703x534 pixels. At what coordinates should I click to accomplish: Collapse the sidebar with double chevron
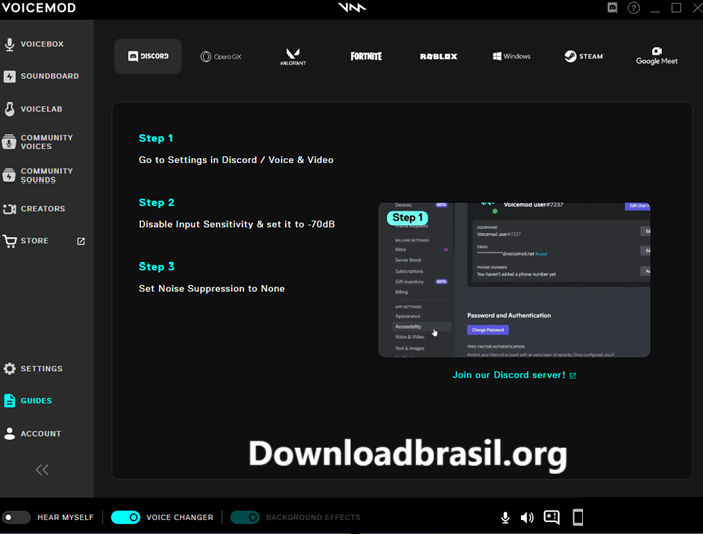tap(42, 469)
